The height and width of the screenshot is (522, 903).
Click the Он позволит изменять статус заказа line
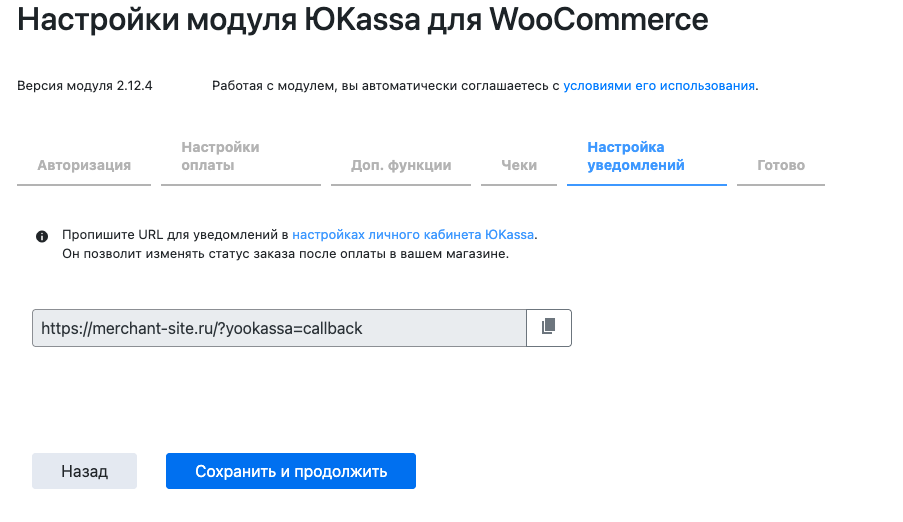[x=285, y=254]
